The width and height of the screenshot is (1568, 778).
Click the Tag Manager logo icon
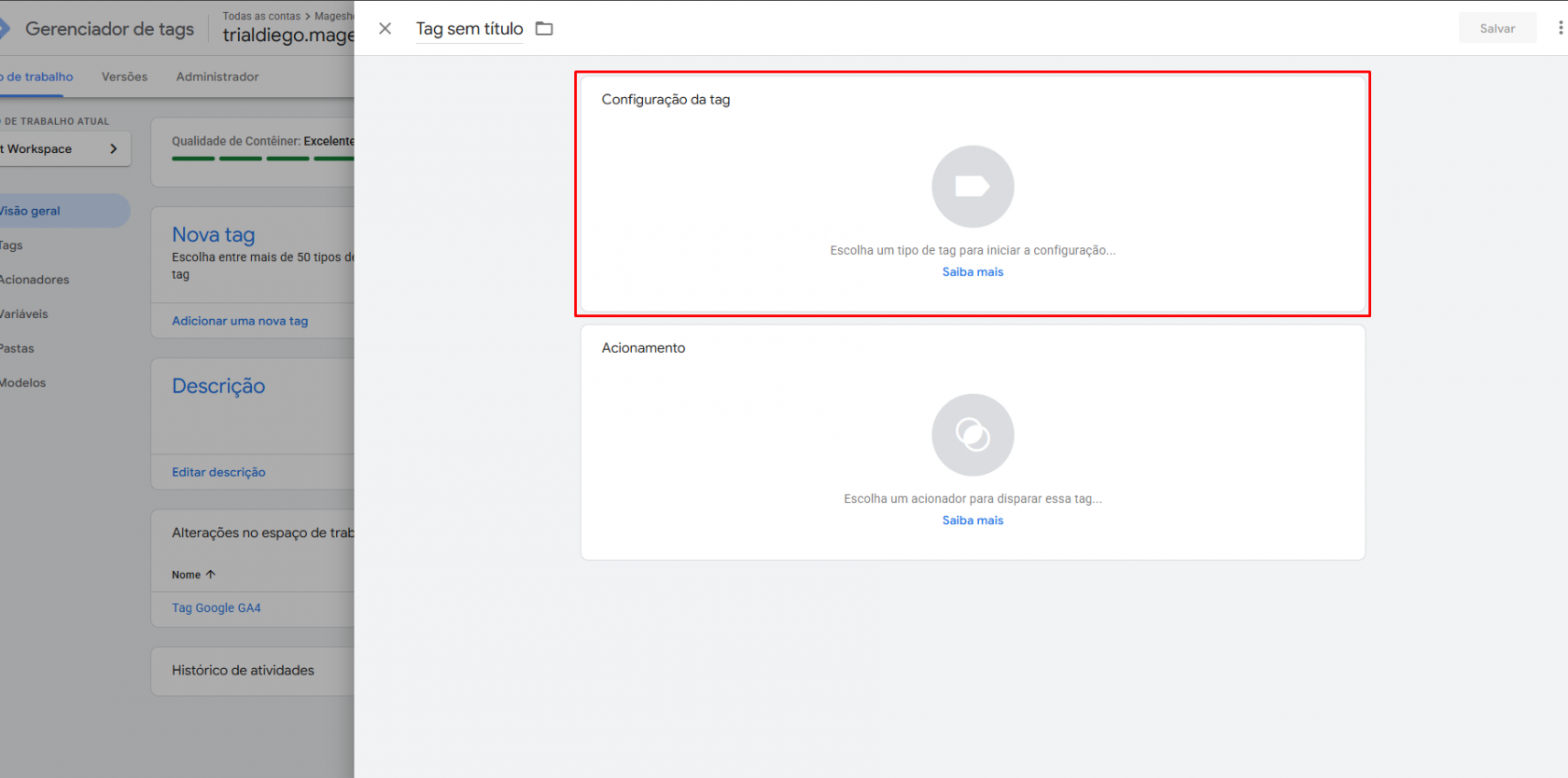pyautogui.click(x=4, y=29)
